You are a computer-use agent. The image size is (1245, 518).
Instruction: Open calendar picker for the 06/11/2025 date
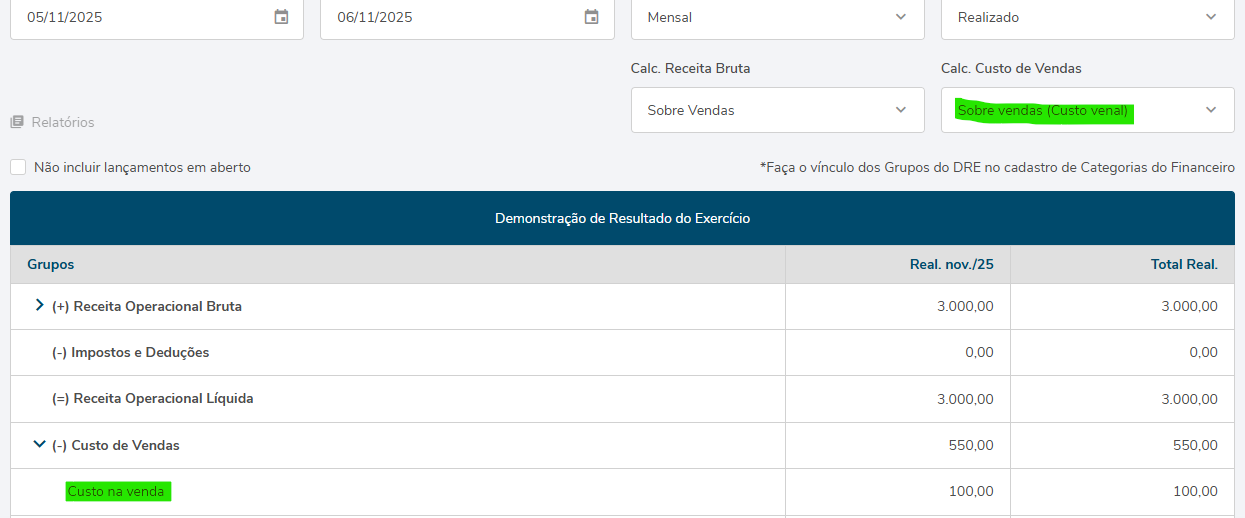591,17
